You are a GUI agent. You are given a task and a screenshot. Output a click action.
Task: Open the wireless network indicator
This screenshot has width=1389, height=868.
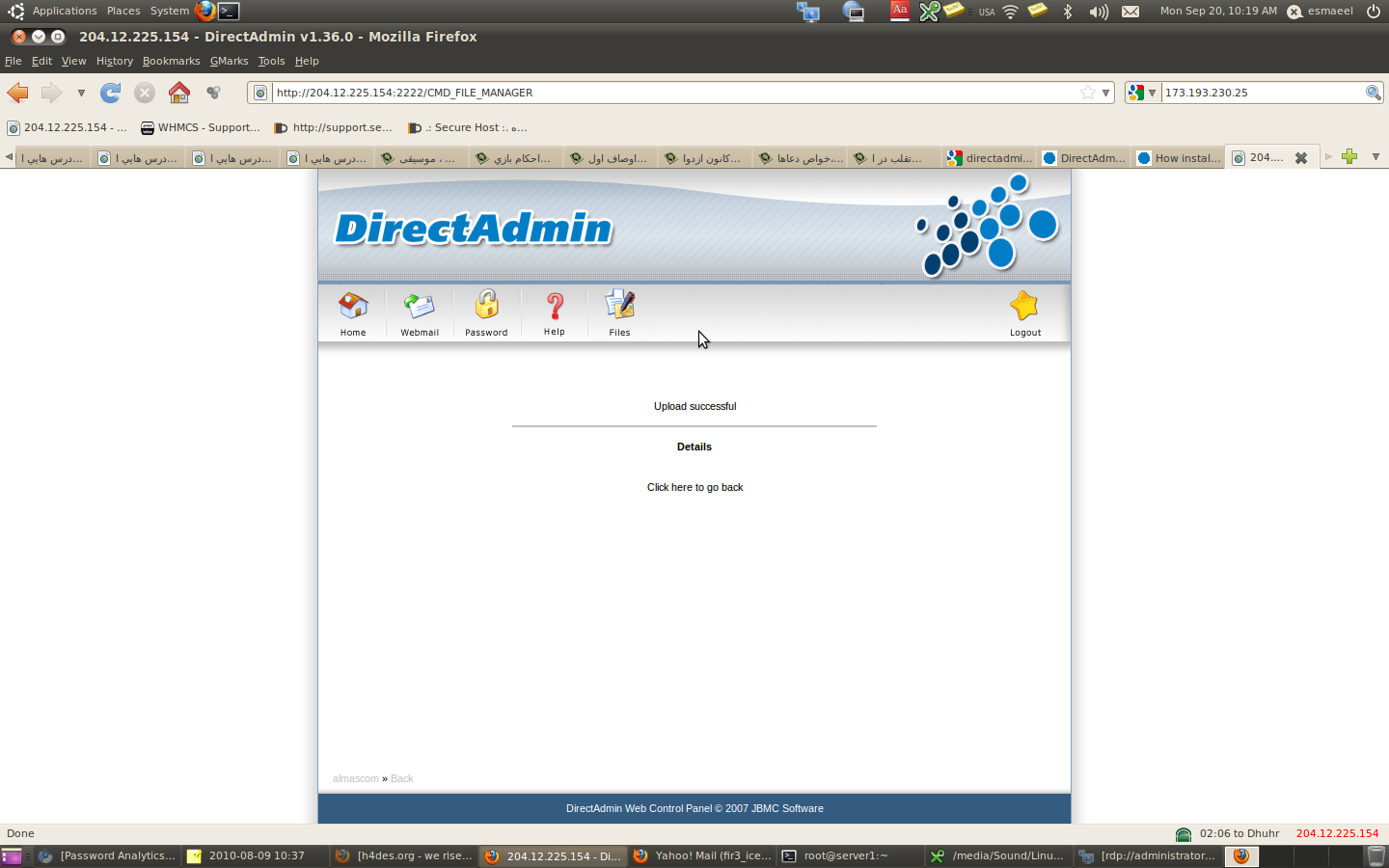[1010, 12]
